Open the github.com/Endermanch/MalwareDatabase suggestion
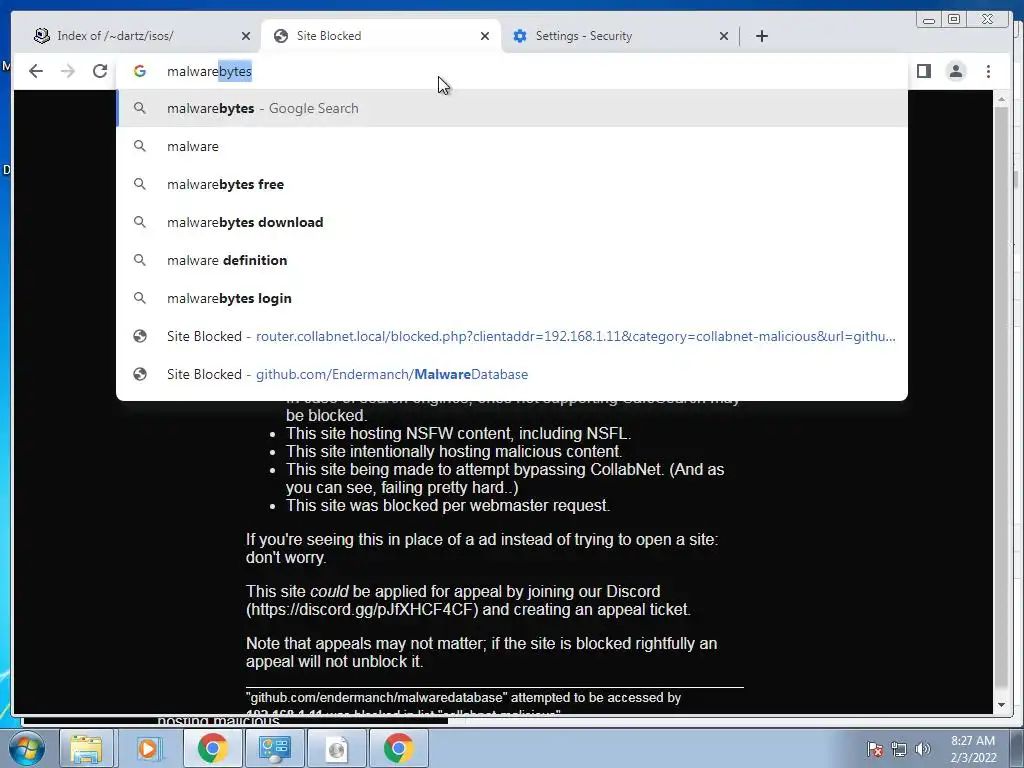1024x768 pixels. pos(511,374)
